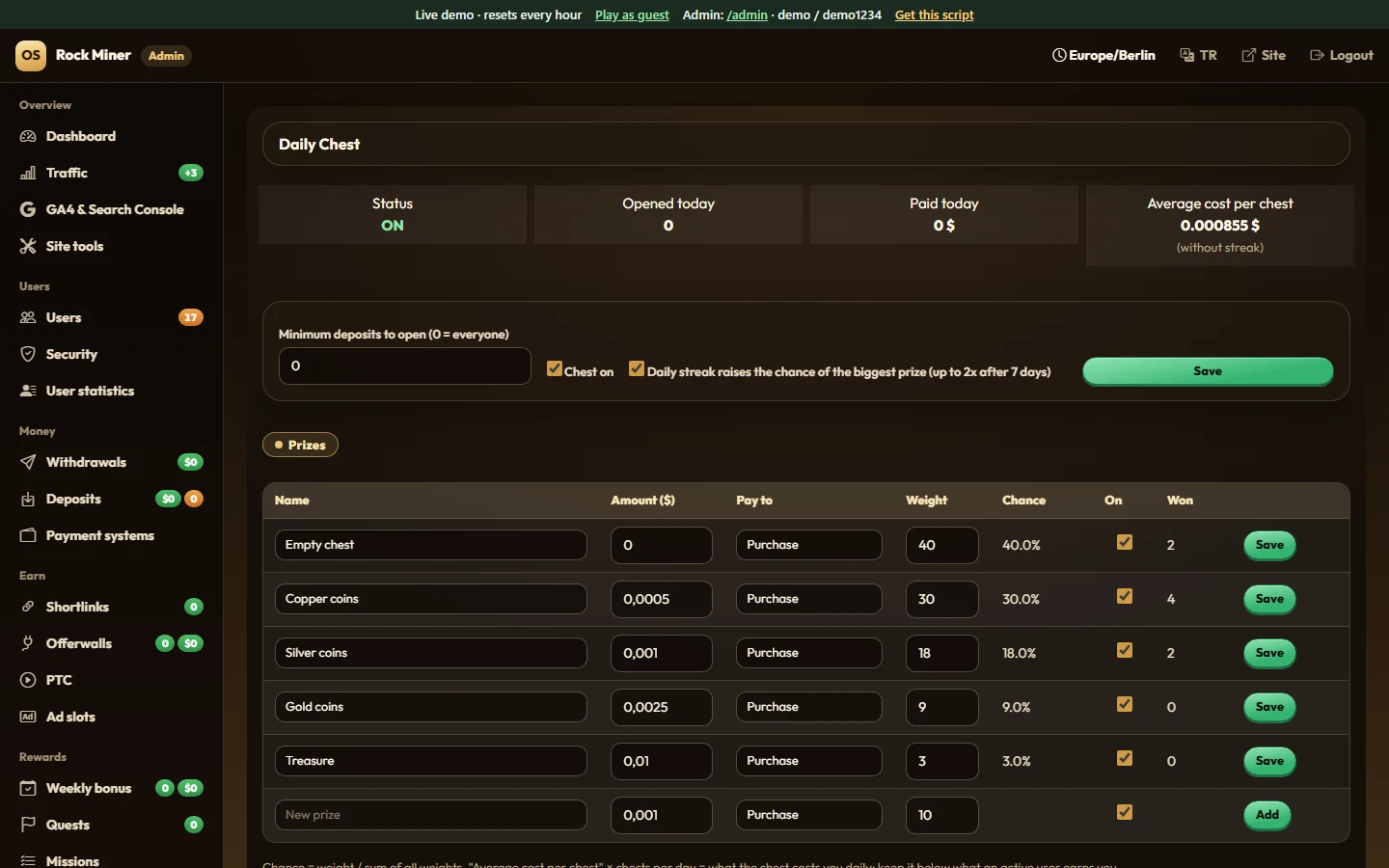1389x868 pixels.
Task: Open Pay to dropdown for new prize
Action: pos(808,815)
